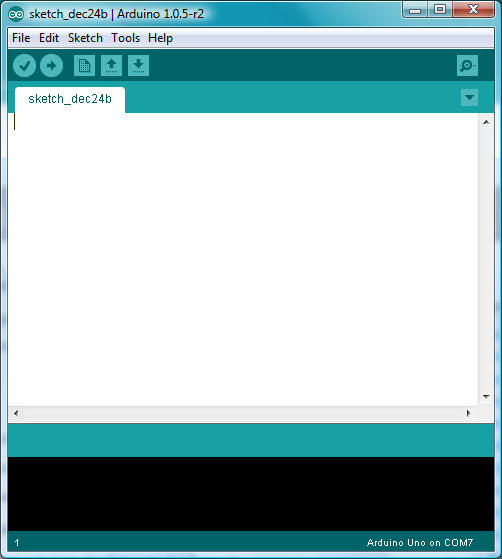Maximize the Arduino window
Viewport: 502px width, 559px height.
click(440, 10)
